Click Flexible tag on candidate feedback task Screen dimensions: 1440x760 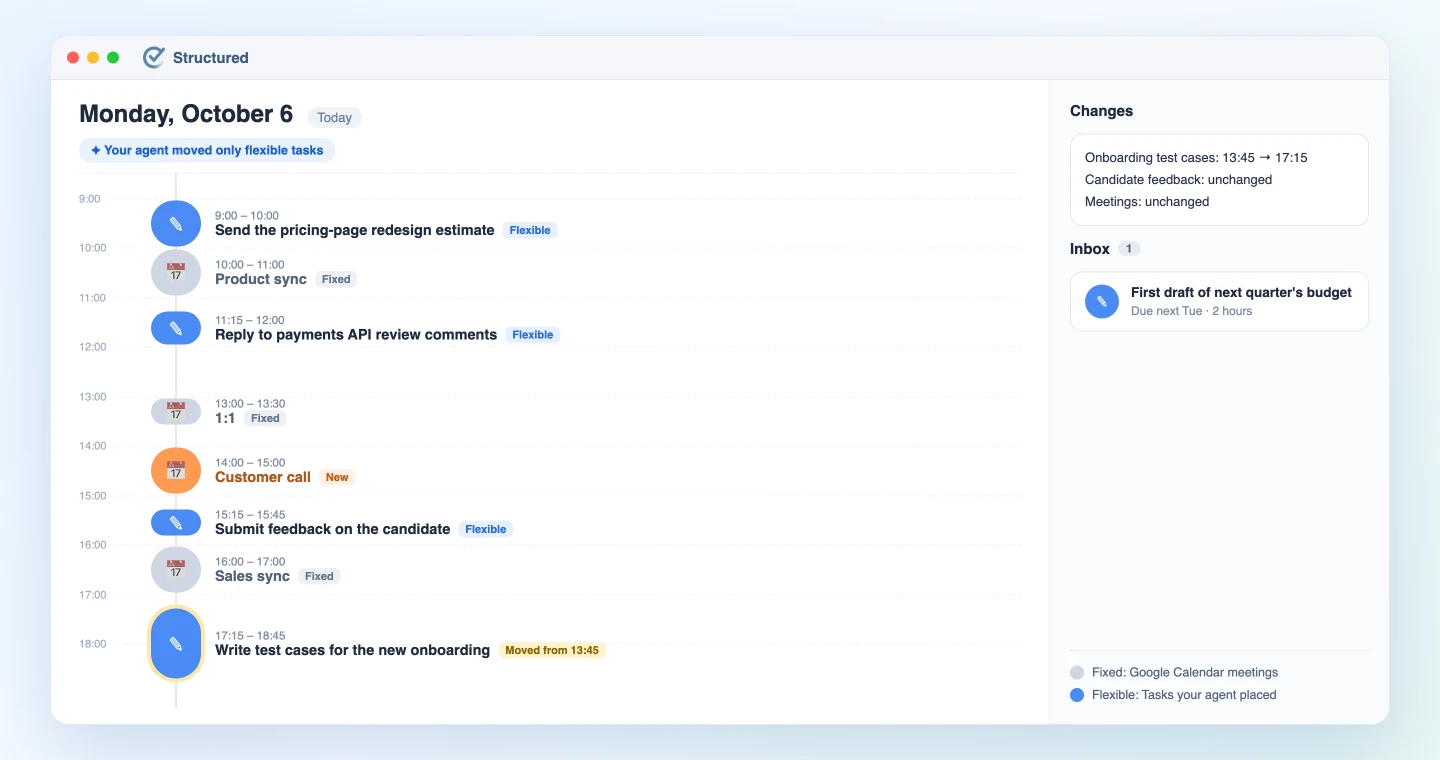pyautogui.click(x=486, y=529)
